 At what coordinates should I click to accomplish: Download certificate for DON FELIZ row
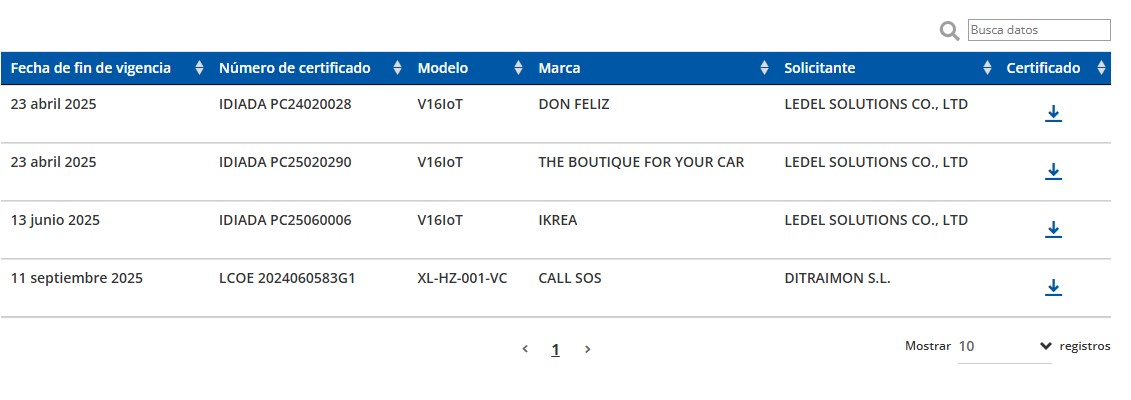point(1052,114)
